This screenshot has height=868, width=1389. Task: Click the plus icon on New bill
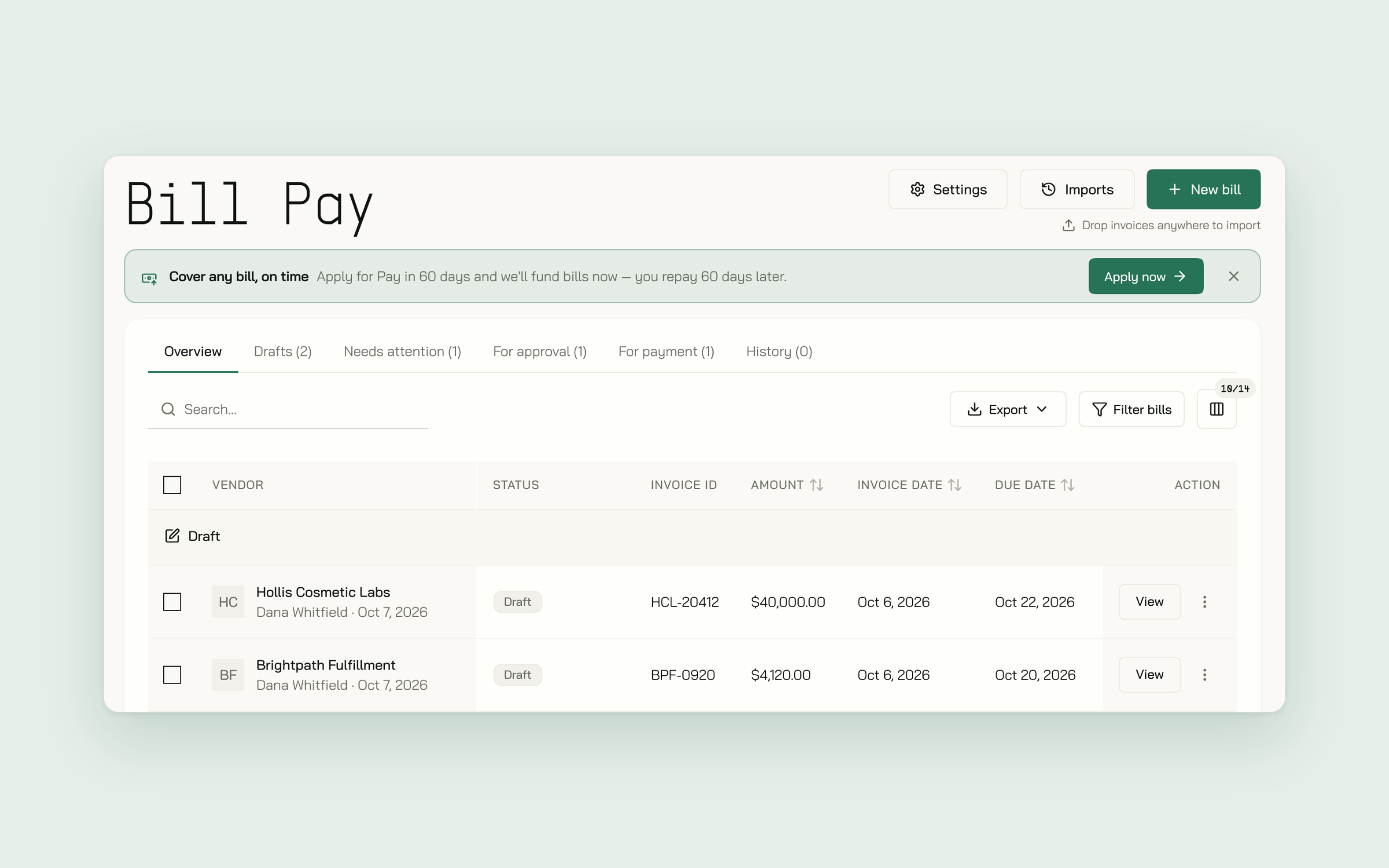1174,189
